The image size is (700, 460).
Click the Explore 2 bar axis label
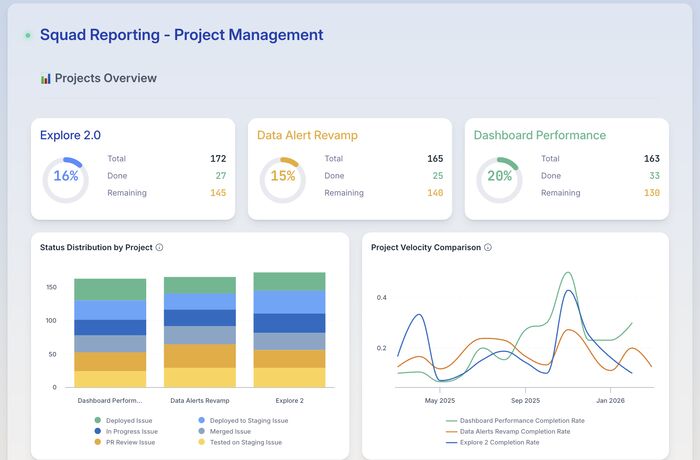click(x=289, y=401)
